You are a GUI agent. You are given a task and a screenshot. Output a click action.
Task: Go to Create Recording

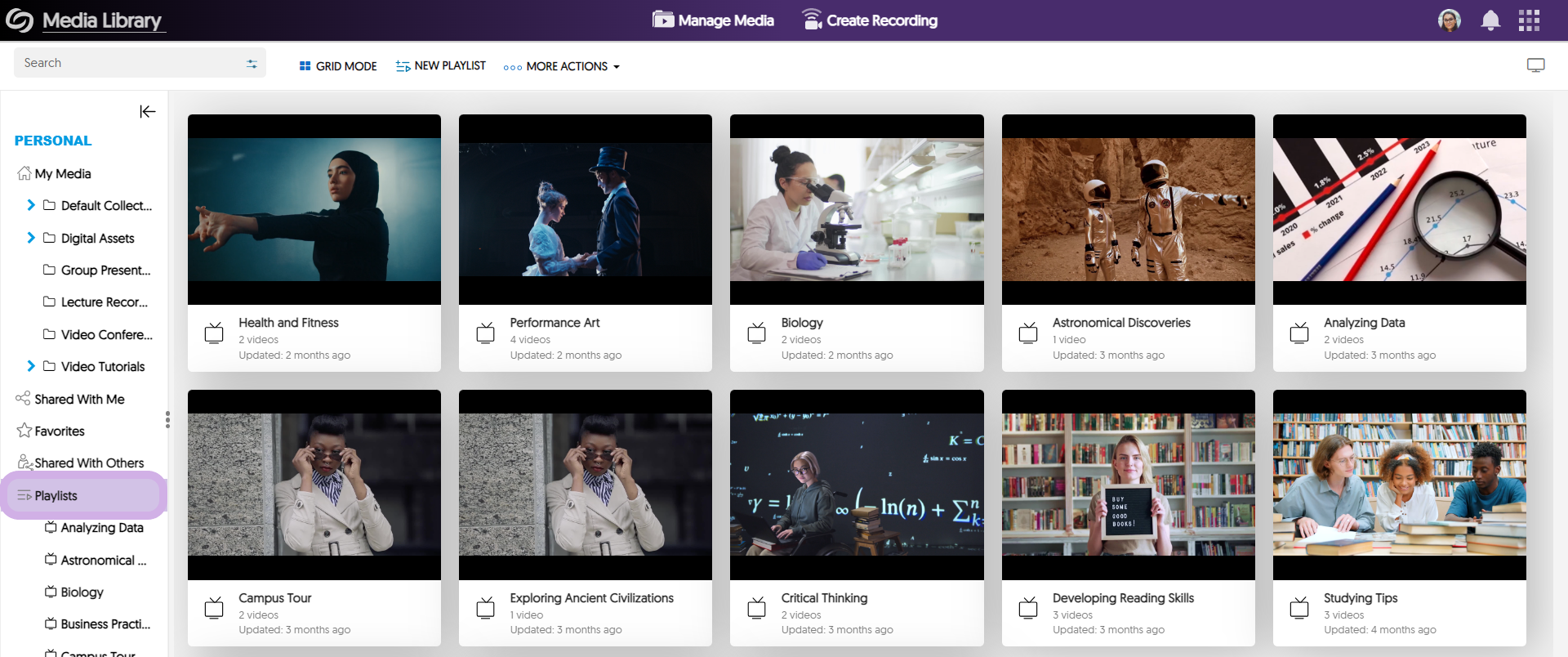(870, 20)
